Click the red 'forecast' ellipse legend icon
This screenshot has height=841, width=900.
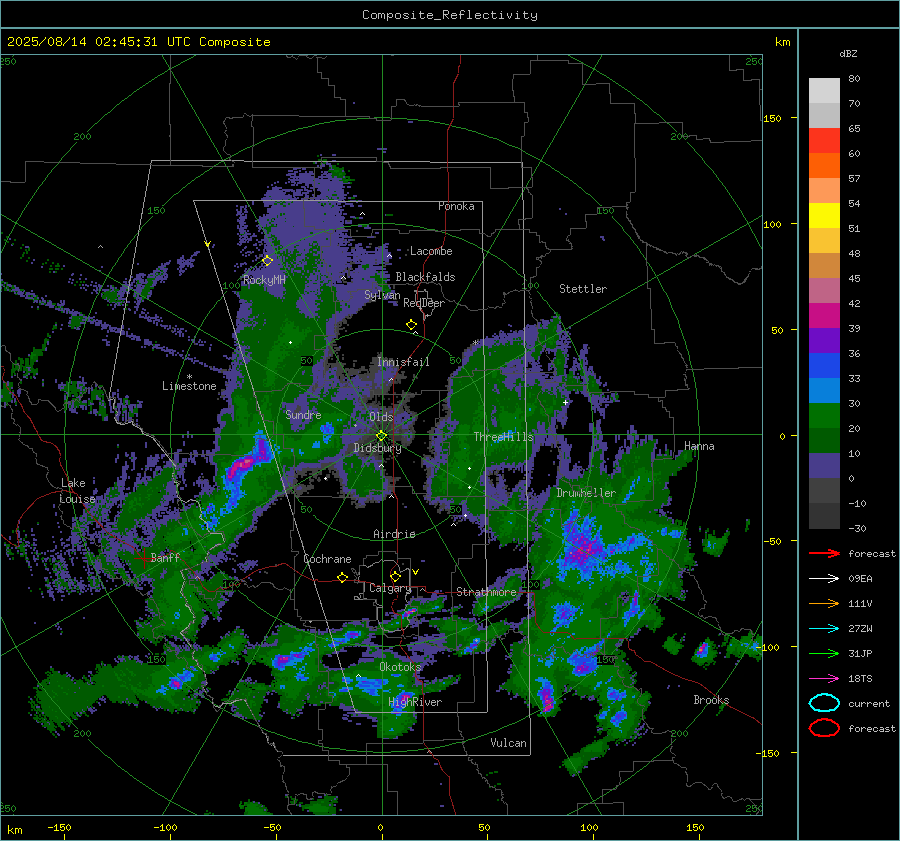click(x=824, y=728)
